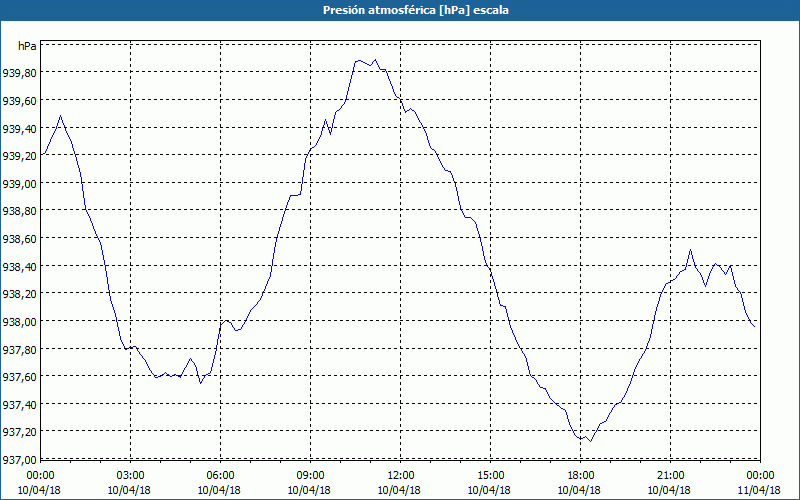Screen dimensions: 800x500
Task: Select the 937,60 y-axis value
Action: [x=19, y=377]
